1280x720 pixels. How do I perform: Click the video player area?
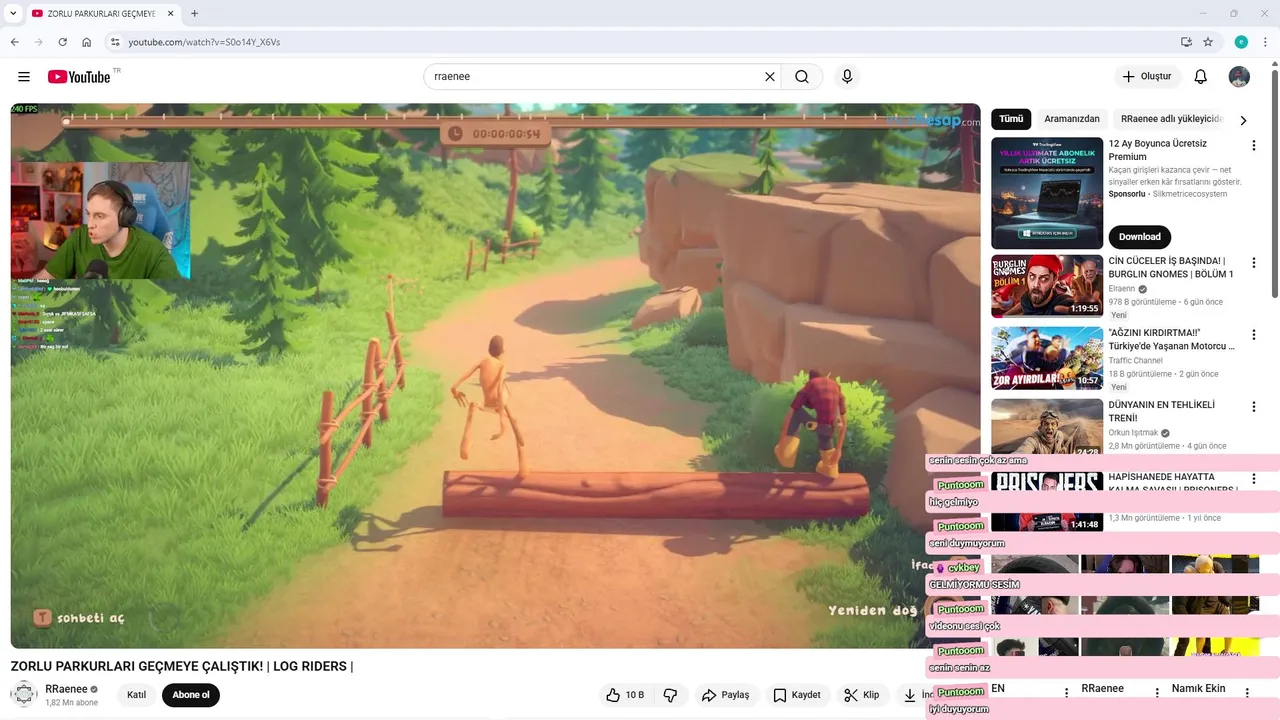point(495,376)
